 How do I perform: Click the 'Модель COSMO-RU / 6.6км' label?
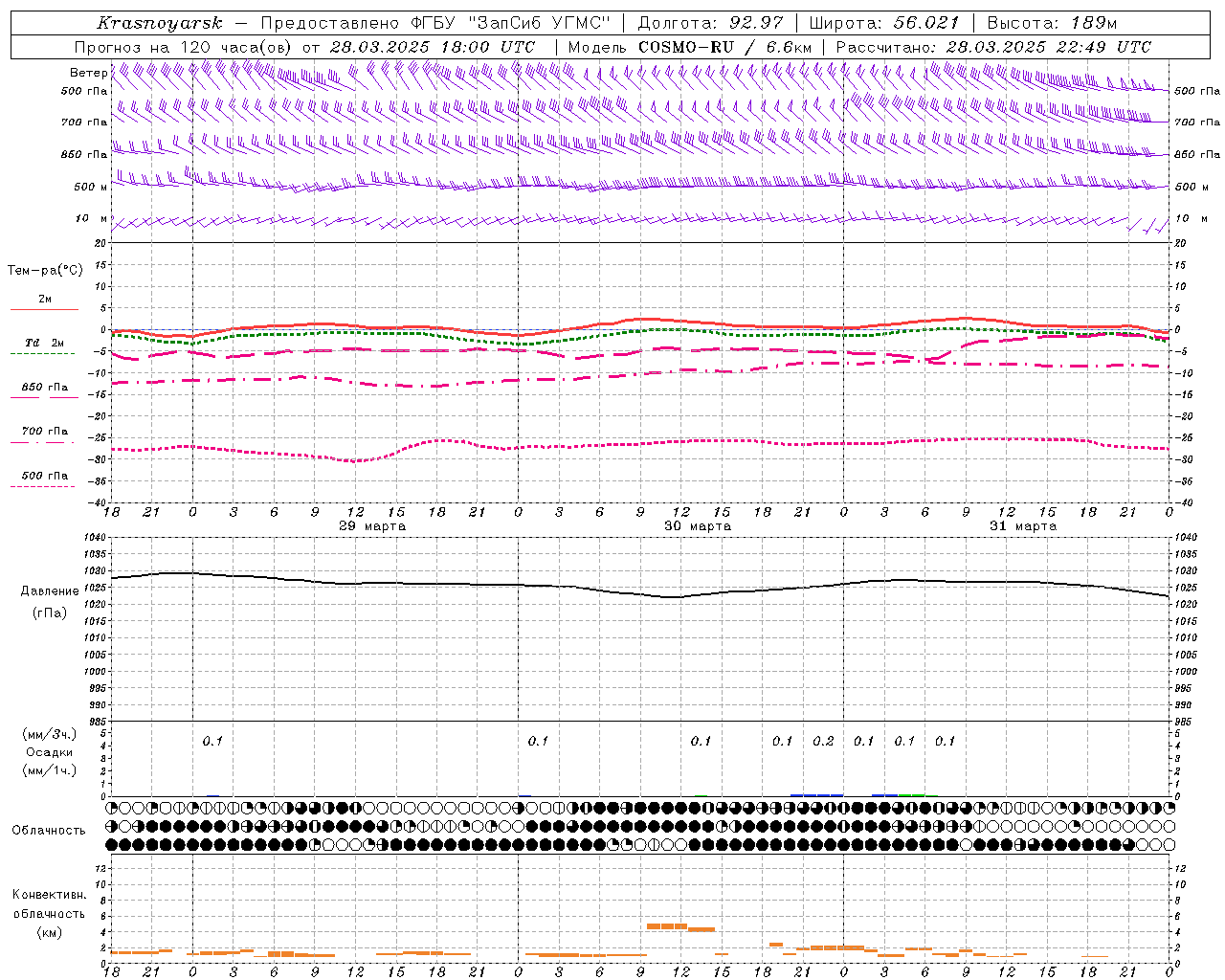[x=690, y=47]
